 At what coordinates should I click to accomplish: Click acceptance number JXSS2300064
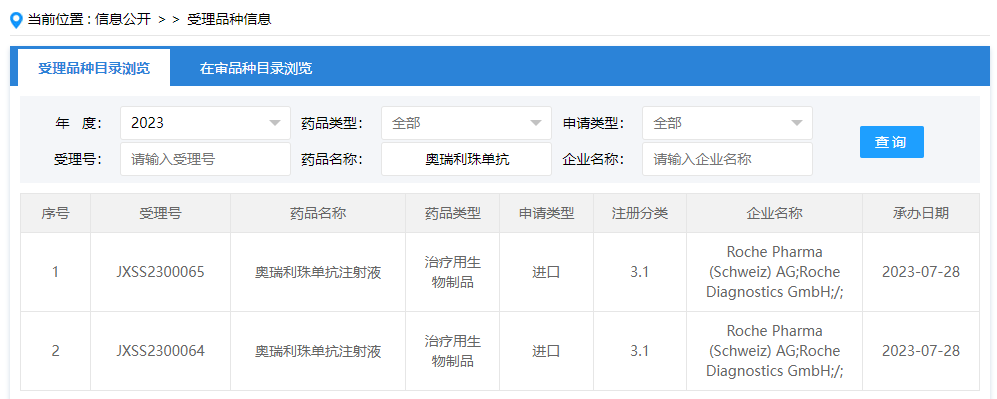160,351
